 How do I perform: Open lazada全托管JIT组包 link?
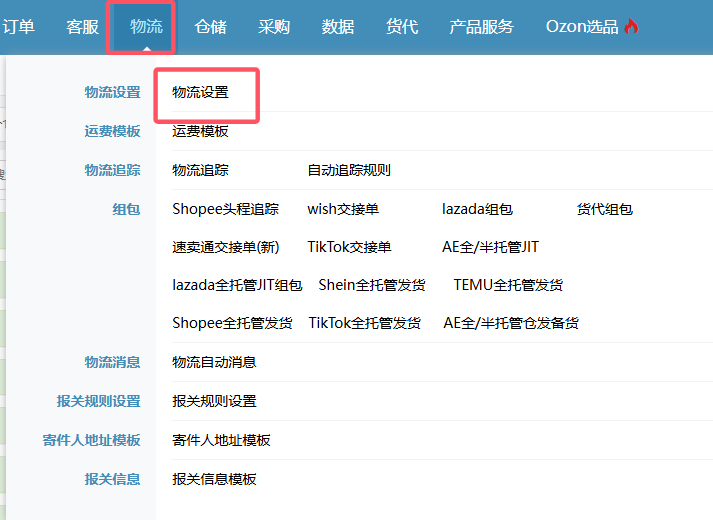pyautogui.click(x=237, y=285)
